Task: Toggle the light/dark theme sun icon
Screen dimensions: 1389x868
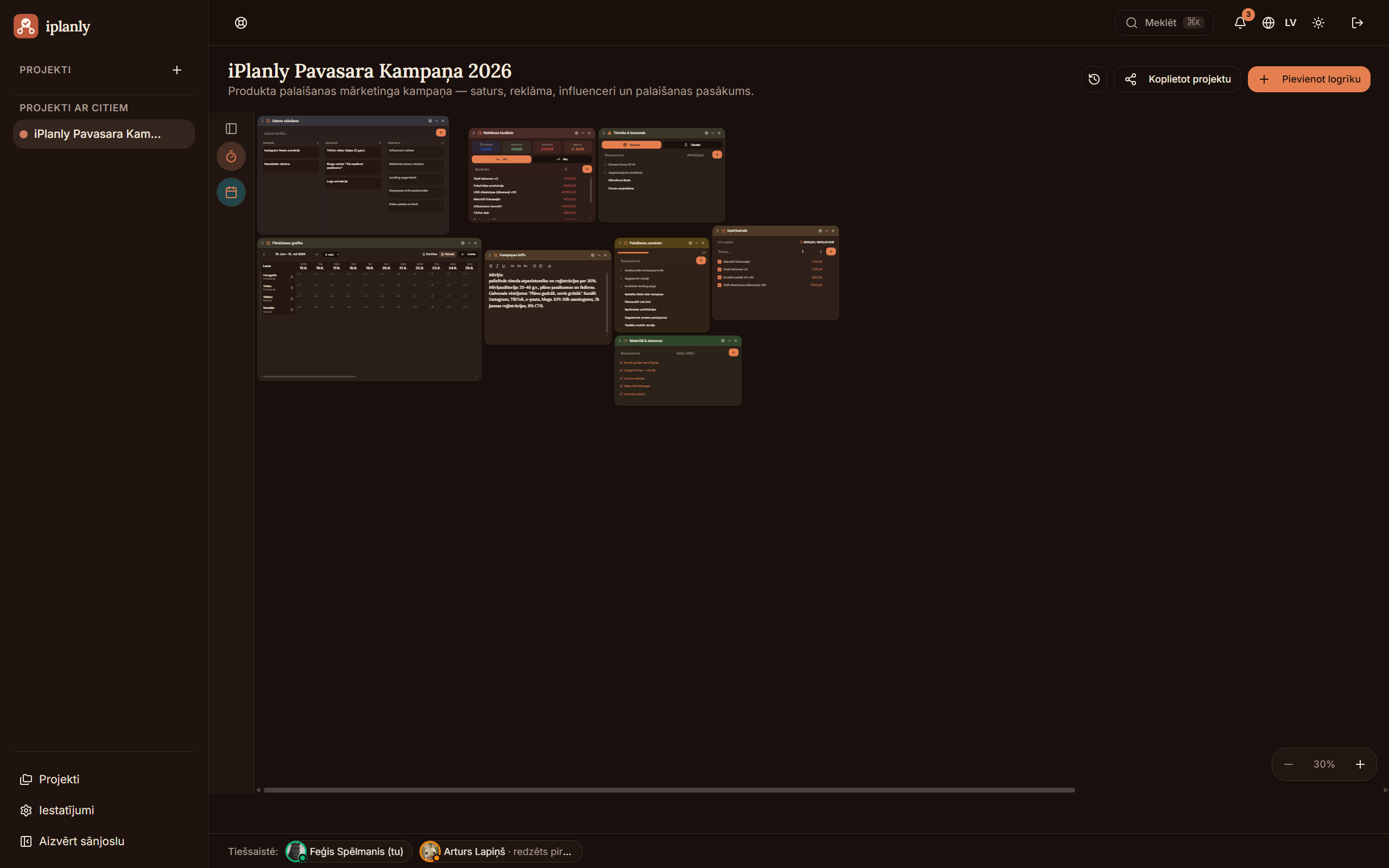Action: tap(1318, 23)
